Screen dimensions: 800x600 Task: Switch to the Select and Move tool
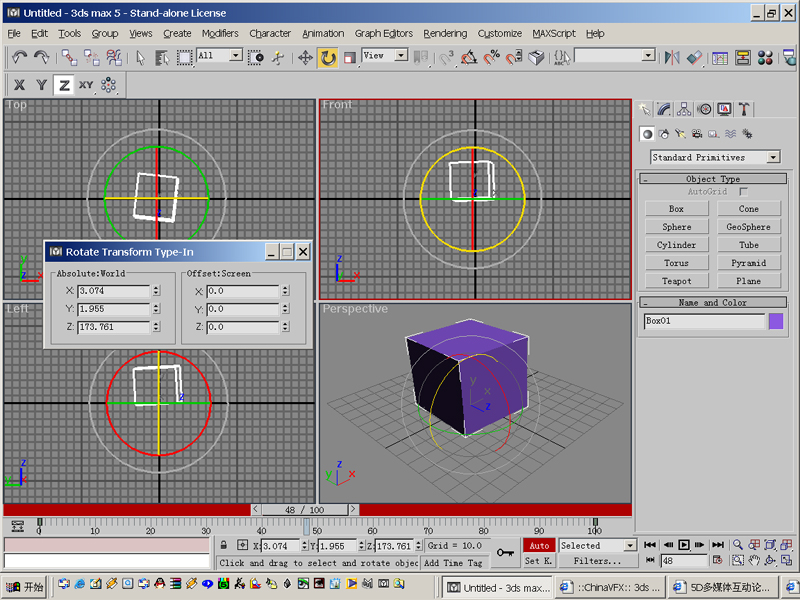[x=305, y=57]
